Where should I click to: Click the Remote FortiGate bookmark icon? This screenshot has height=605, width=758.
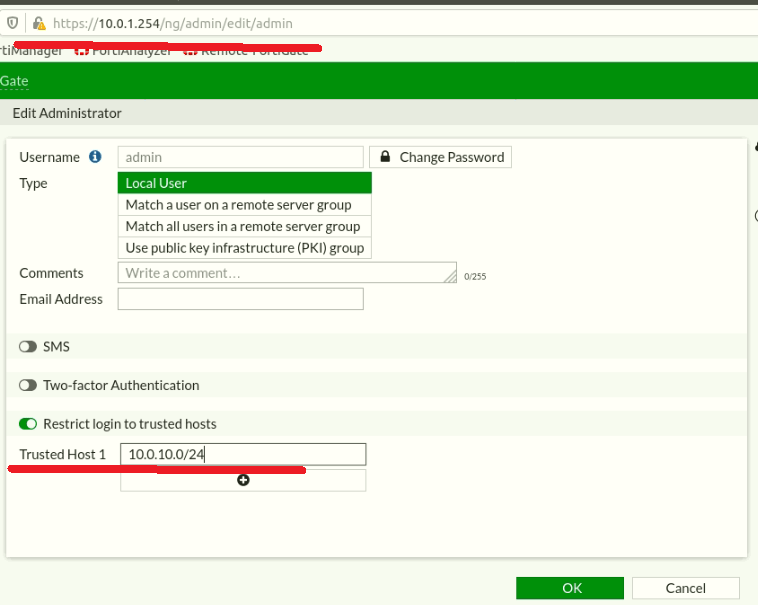pyautogui.click(x=189, y=51)
